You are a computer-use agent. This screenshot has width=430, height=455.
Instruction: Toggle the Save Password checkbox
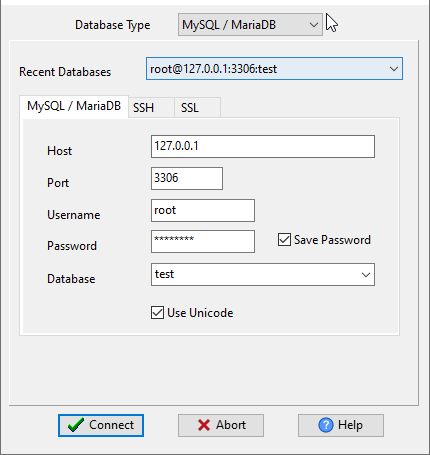[284, 240]
